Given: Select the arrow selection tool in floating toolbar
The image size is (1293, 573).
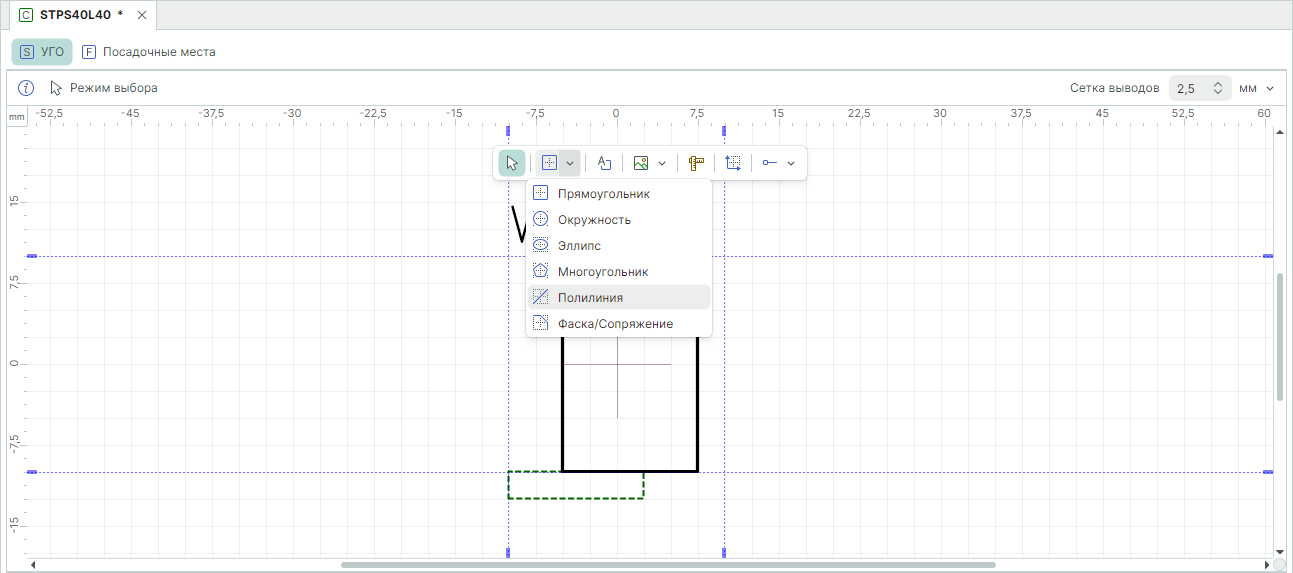Looking at the screenshot, I should [512, 163].
